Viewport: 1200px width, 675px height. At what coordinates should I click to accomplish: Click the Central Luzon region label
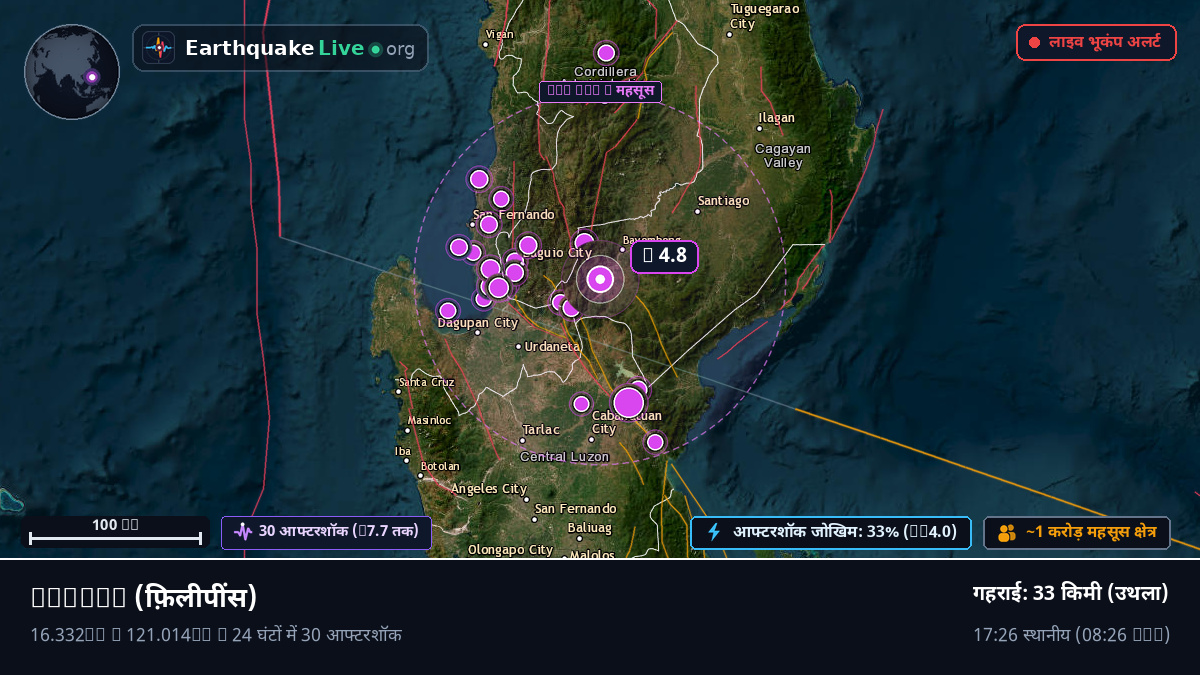tap(564, 457)
